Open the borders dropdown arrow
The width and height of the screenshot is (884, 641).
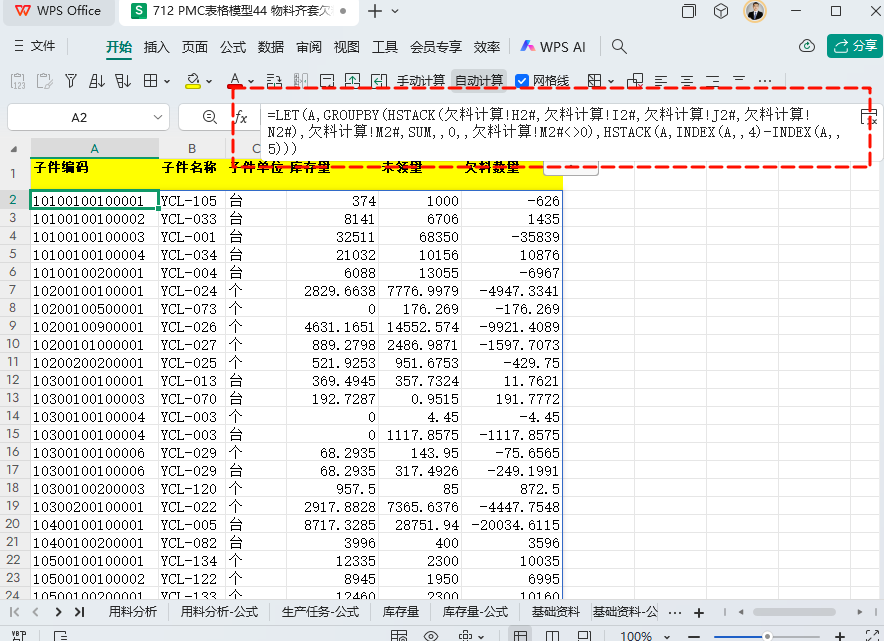point(167,82)
